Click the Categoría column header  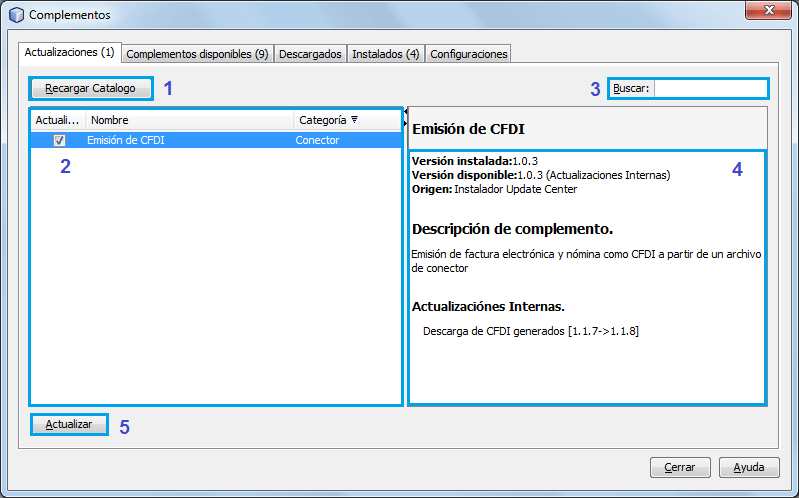tap(322, 120)
